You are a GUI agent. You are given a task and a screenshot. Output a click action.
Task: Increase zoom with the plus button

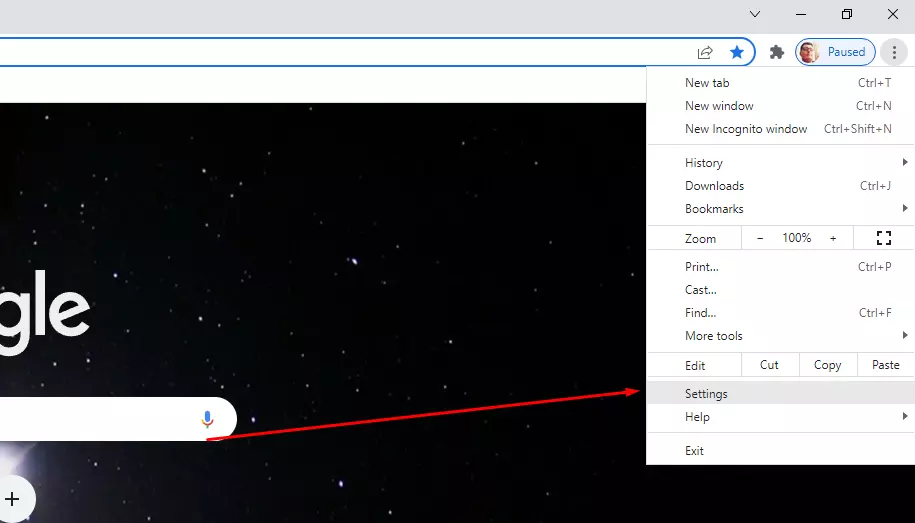[x=833, y=238]
